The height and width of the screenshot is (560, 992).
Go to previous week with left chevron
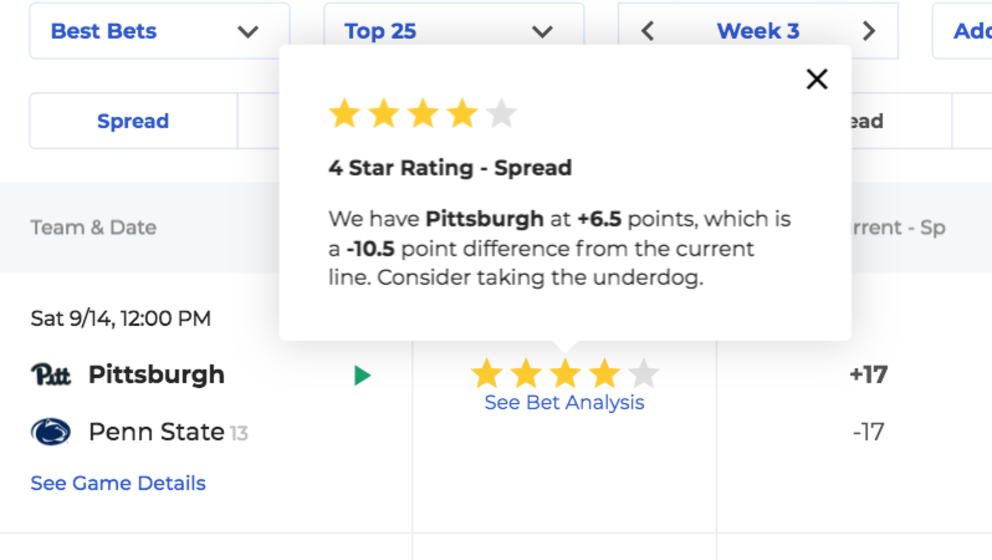(647, 31)
